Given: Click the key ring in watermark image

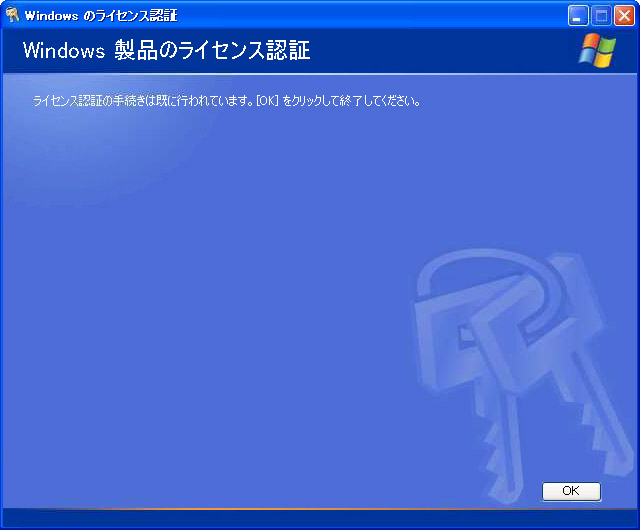Looking at the screenshot, I should click(x=492, y=278).
